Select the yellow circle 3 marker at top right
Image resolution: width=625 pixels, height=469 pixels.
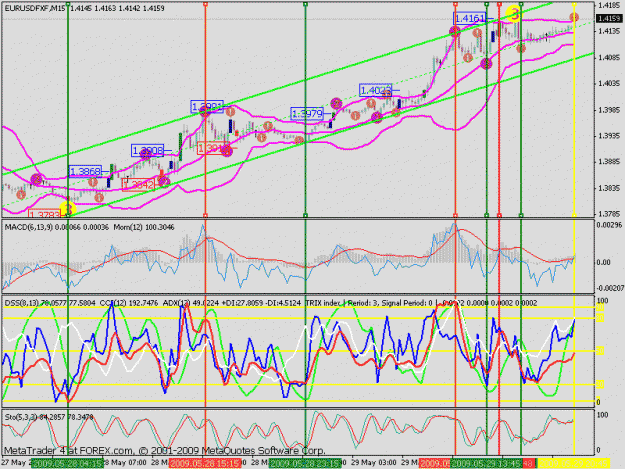point(515,15)
